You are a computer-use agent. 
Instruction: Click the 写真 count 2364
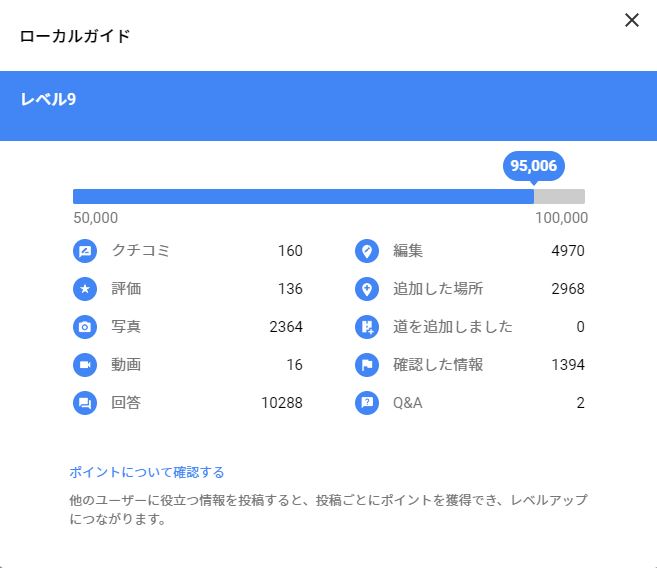click(x=285, y=327)
